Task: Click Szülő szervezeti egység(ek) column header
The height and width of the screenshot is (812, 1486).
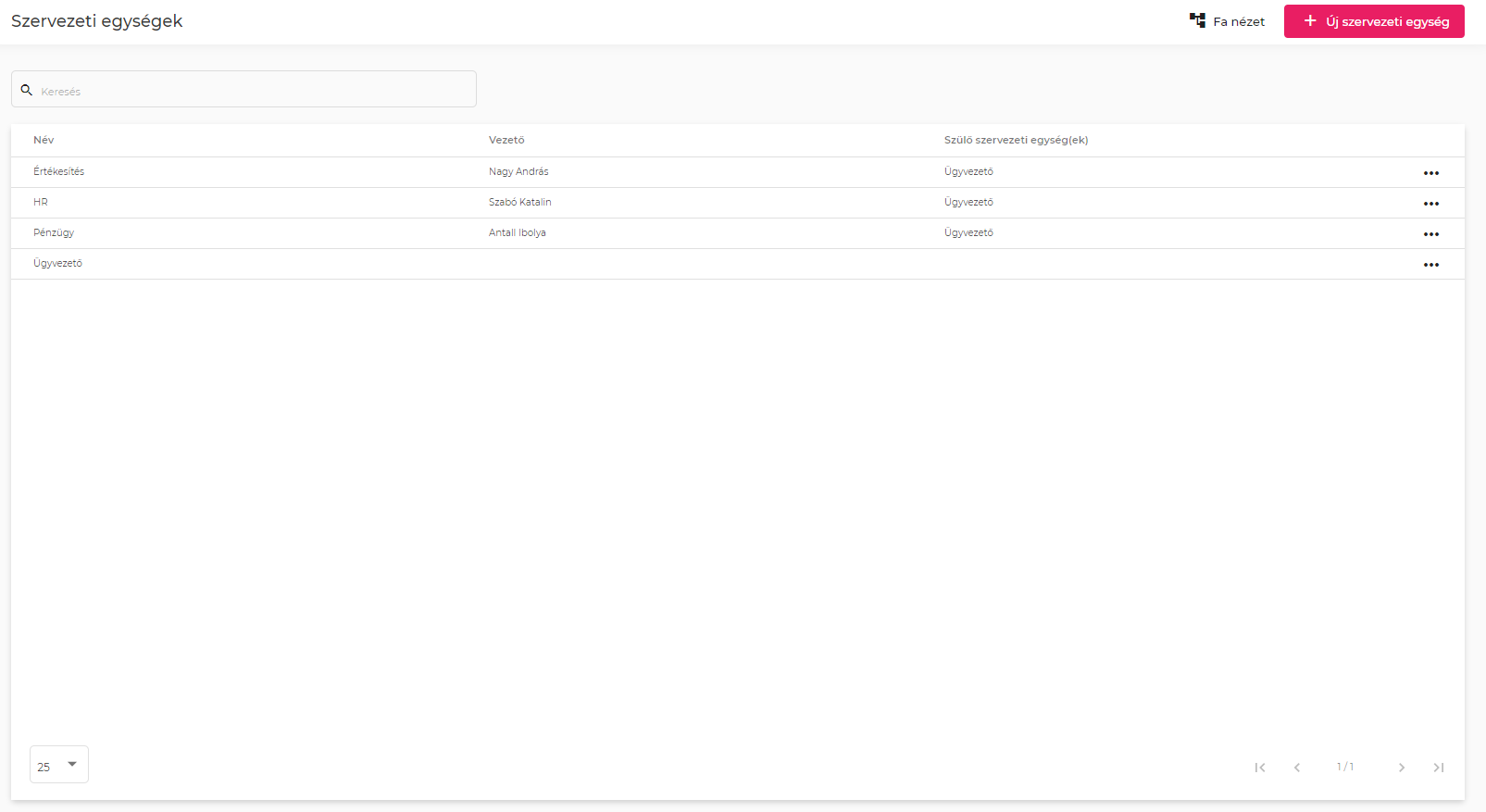Action: [1016, 141]
